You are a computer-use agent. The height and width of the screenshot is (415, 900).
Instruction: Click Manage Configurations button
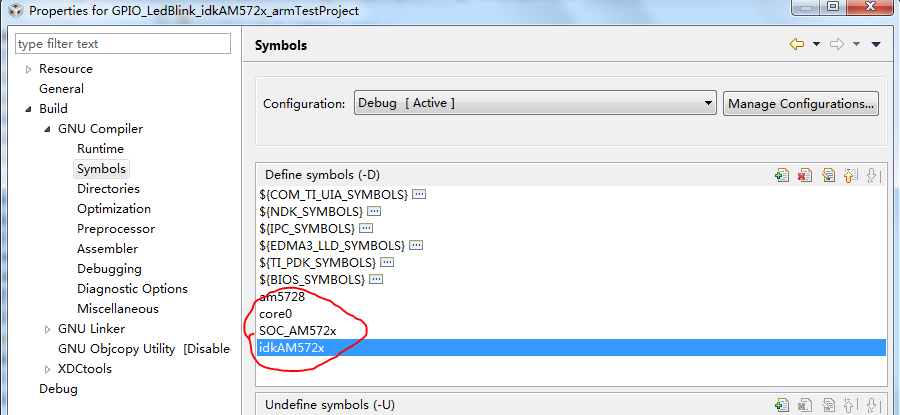801,103
